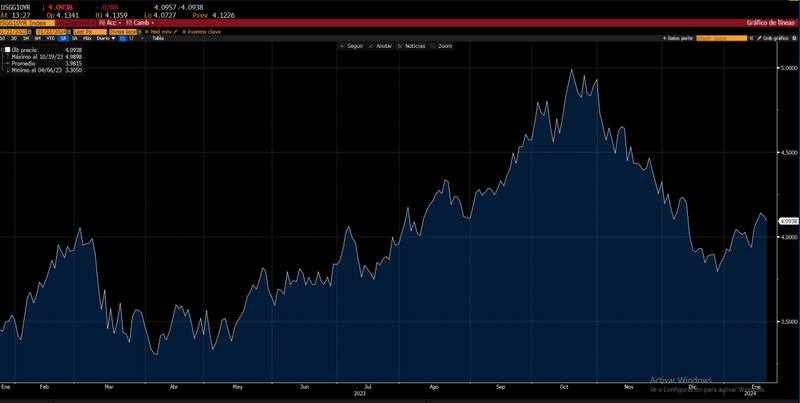Open the Noticias chart overlay
Screen dimensions: 800x403
pyautogui.click(x=399, y=46)
